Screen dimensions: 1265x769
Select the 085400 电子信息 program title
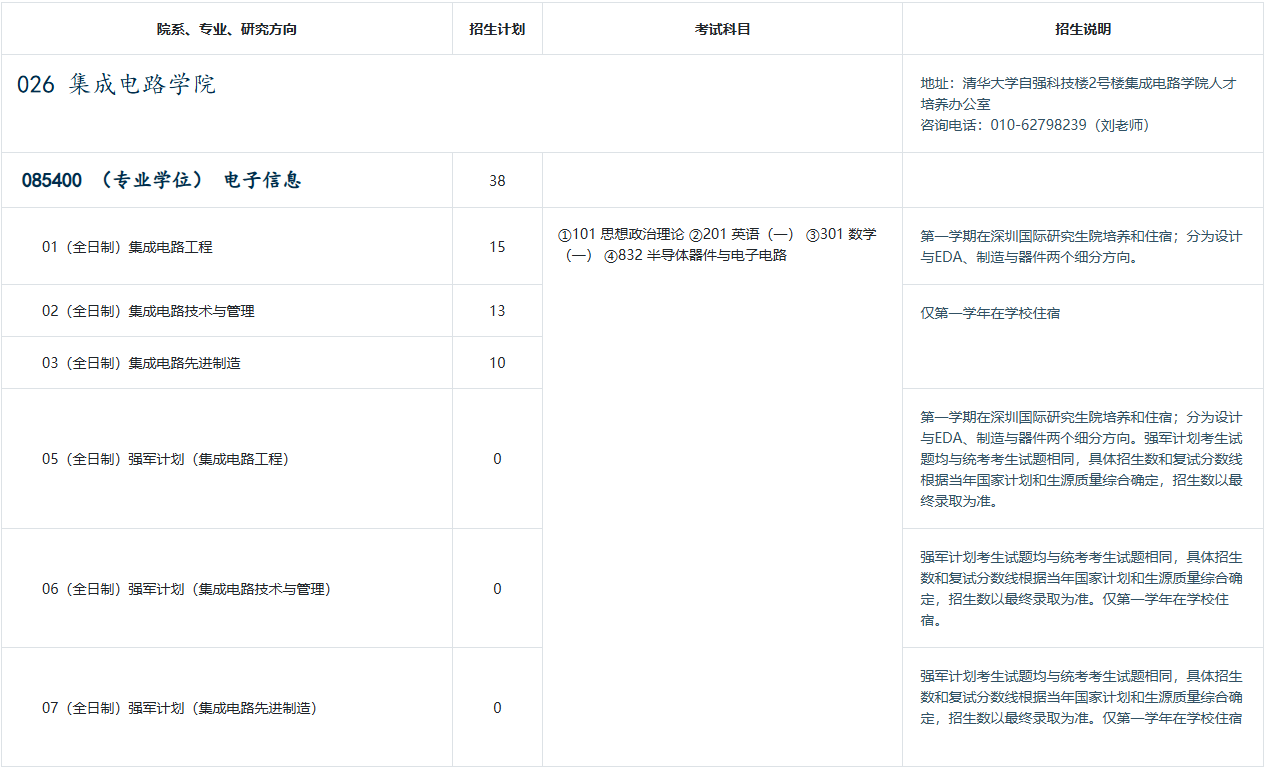[162, 181]
